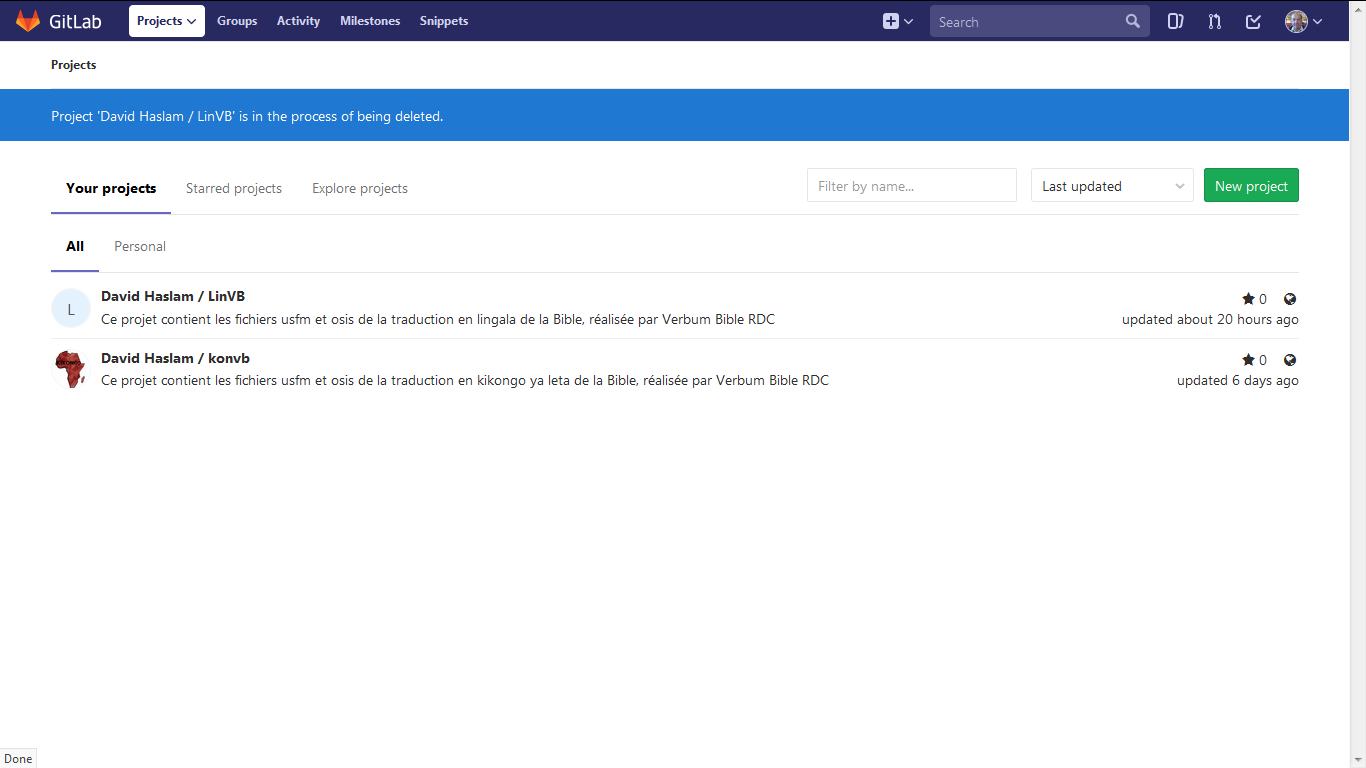Click the konvb kikongo description text
The height and width of the screenshot is (768, 1366).
[465, 381]
